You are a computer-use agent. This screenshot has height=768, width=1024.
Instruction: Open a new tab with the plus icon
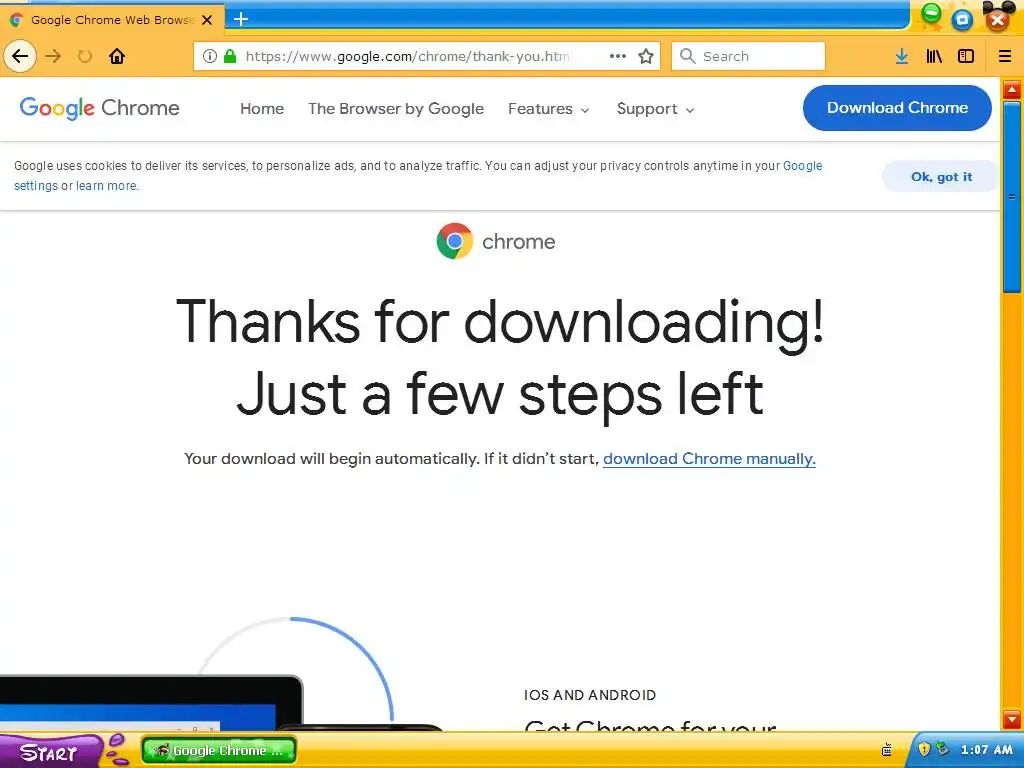tap(241, 19)
